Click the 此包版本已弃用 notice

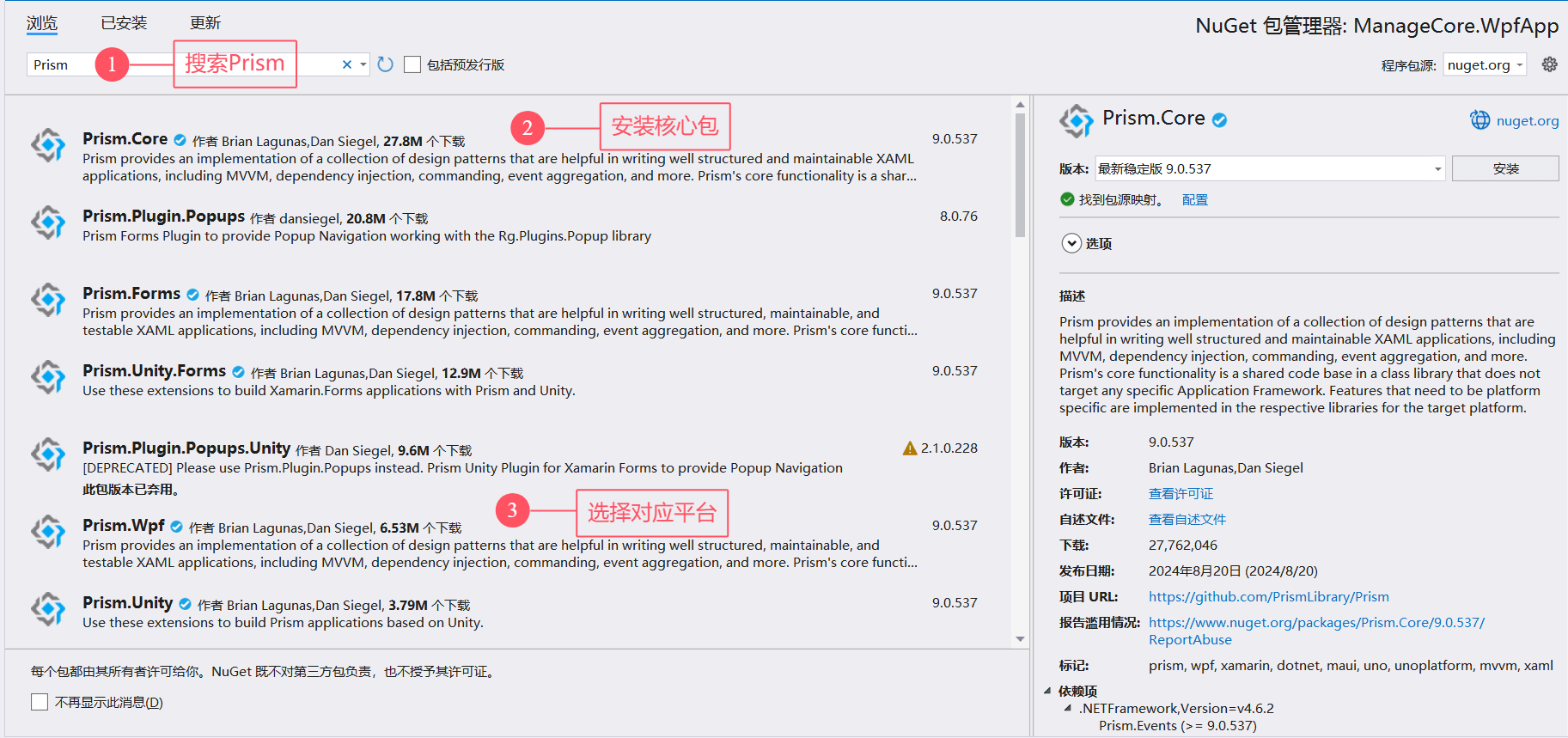(x=131, y=489)
